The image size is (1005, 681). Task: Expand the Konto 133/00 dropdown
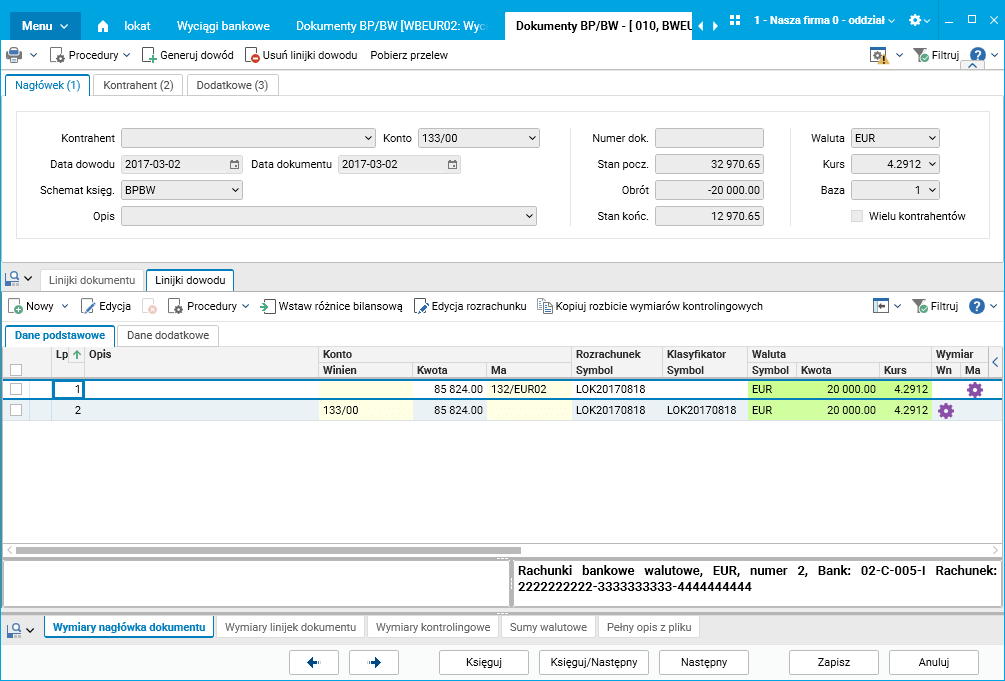click(531, 138)
